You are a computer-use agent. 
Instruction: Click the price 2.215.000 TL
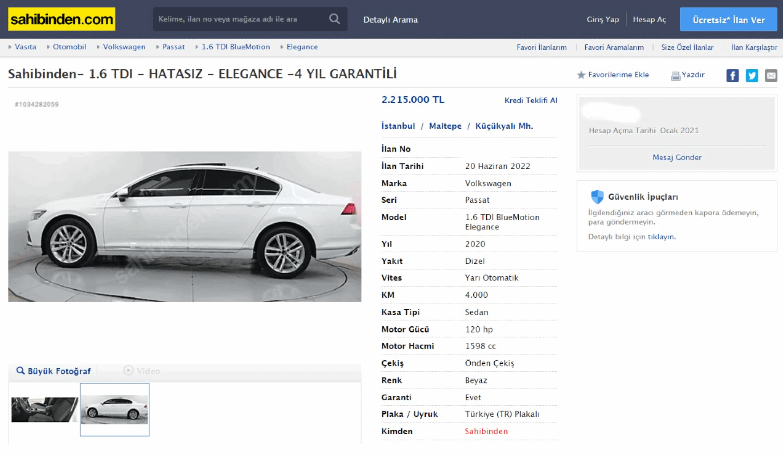(412, 99)
